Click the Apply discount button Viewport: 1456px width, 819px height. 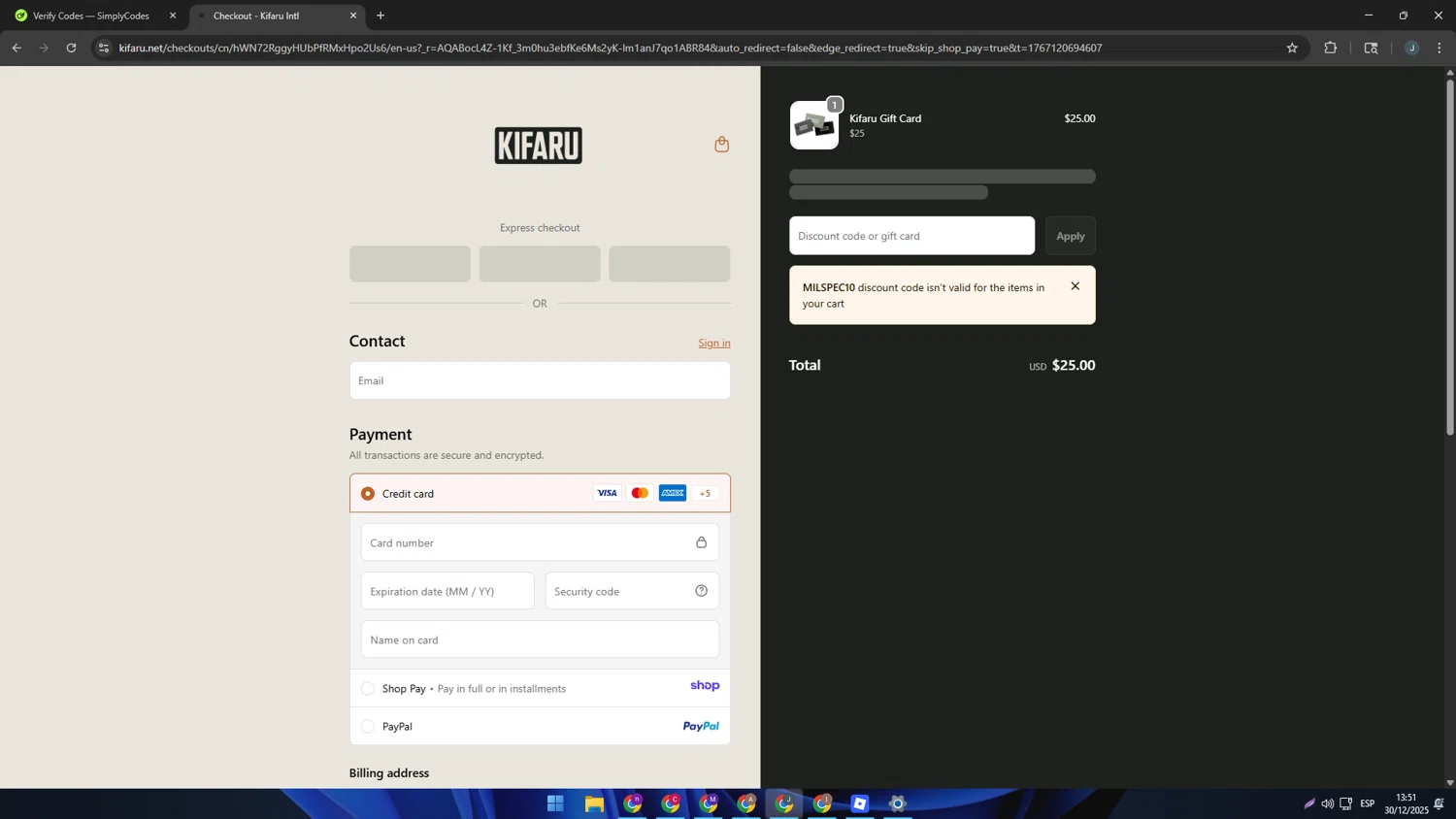1071,236
